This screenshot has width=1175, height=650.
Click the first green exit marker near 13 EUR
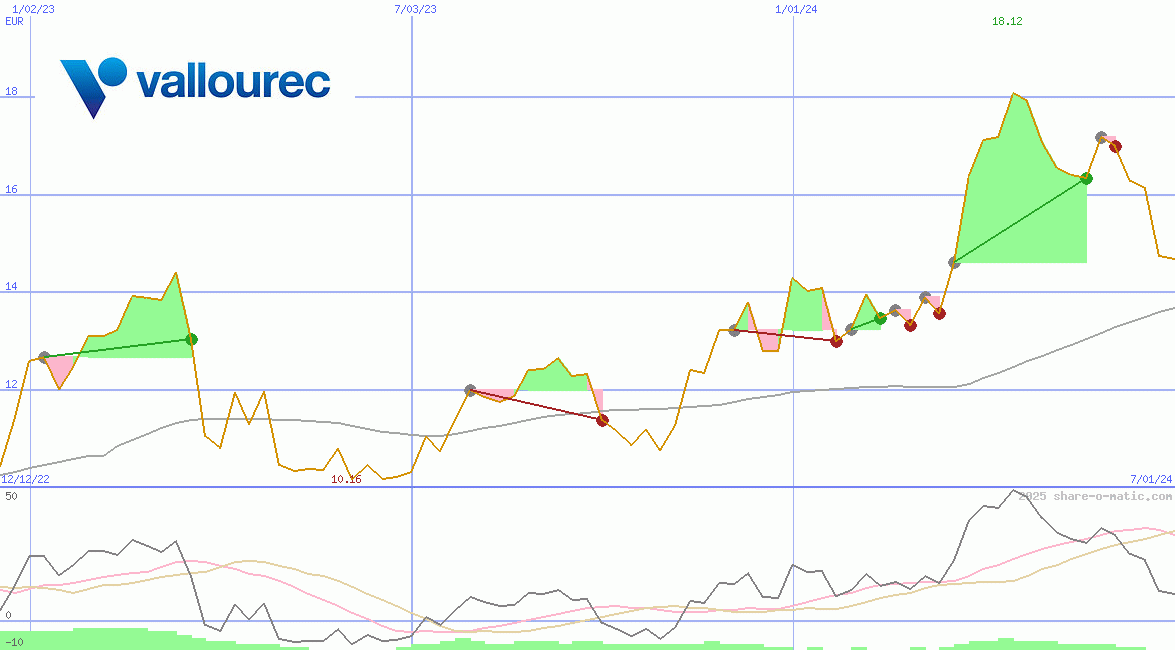pos(192,339)
